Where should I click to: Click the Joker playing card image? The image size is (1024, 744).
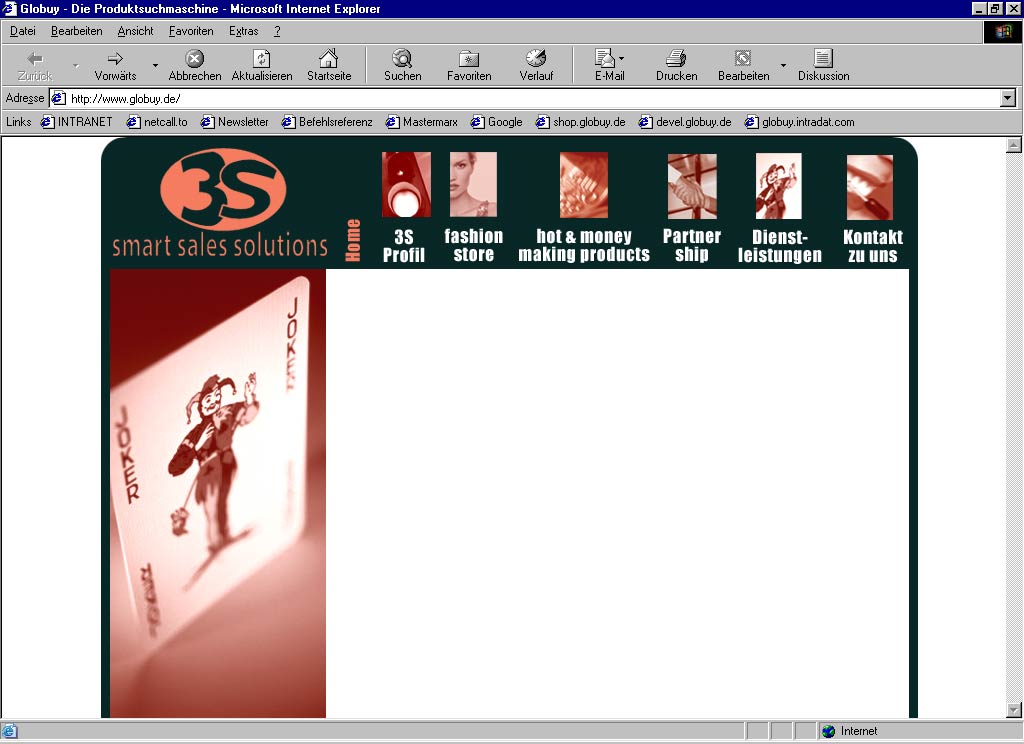[217, 493]
